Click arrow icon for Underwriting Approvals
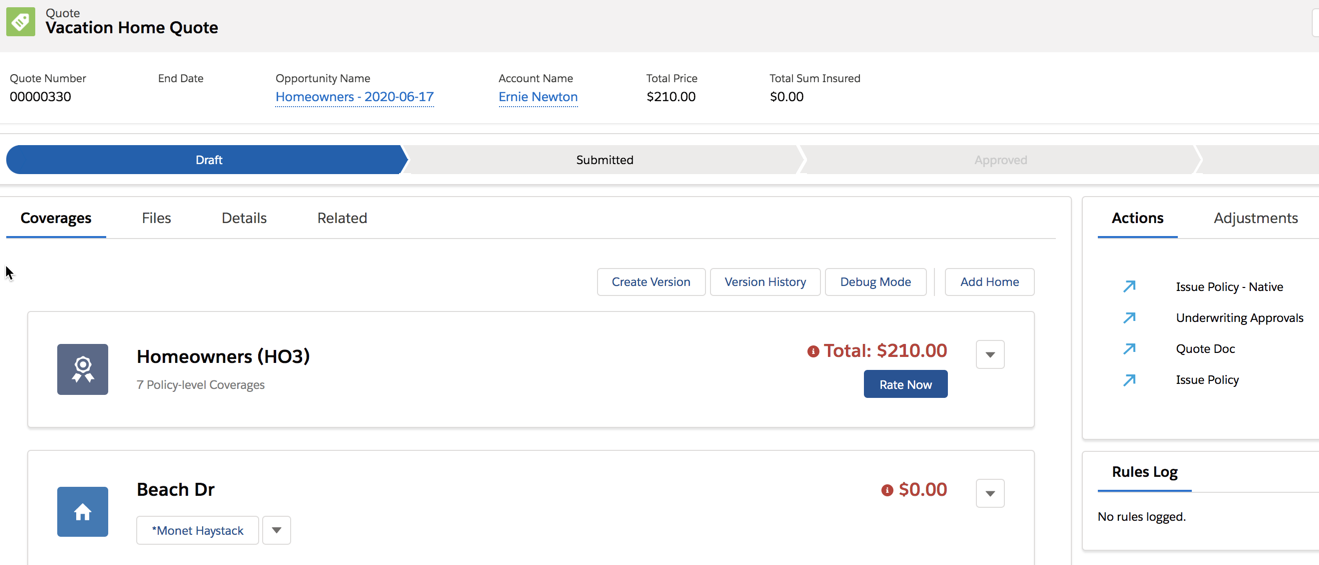The width and height of the screenshot is (1319, 565). (x=1129, y=318)
